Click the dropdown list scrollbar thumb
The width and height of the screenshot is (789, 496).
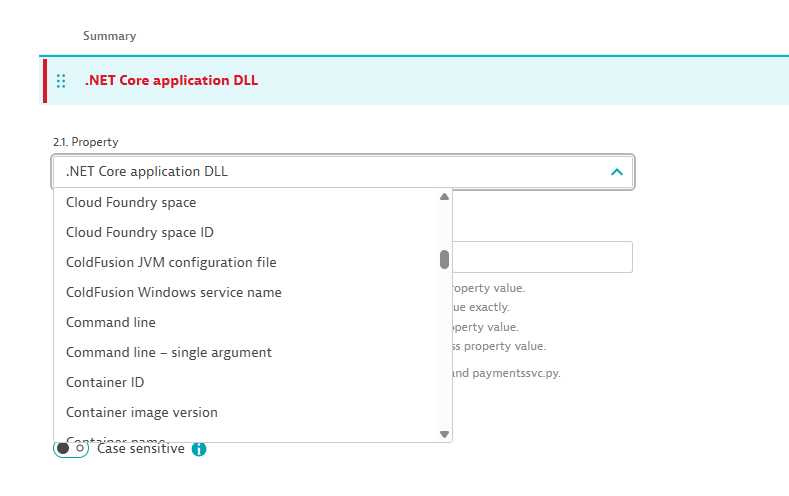click(x=444, y=260)
